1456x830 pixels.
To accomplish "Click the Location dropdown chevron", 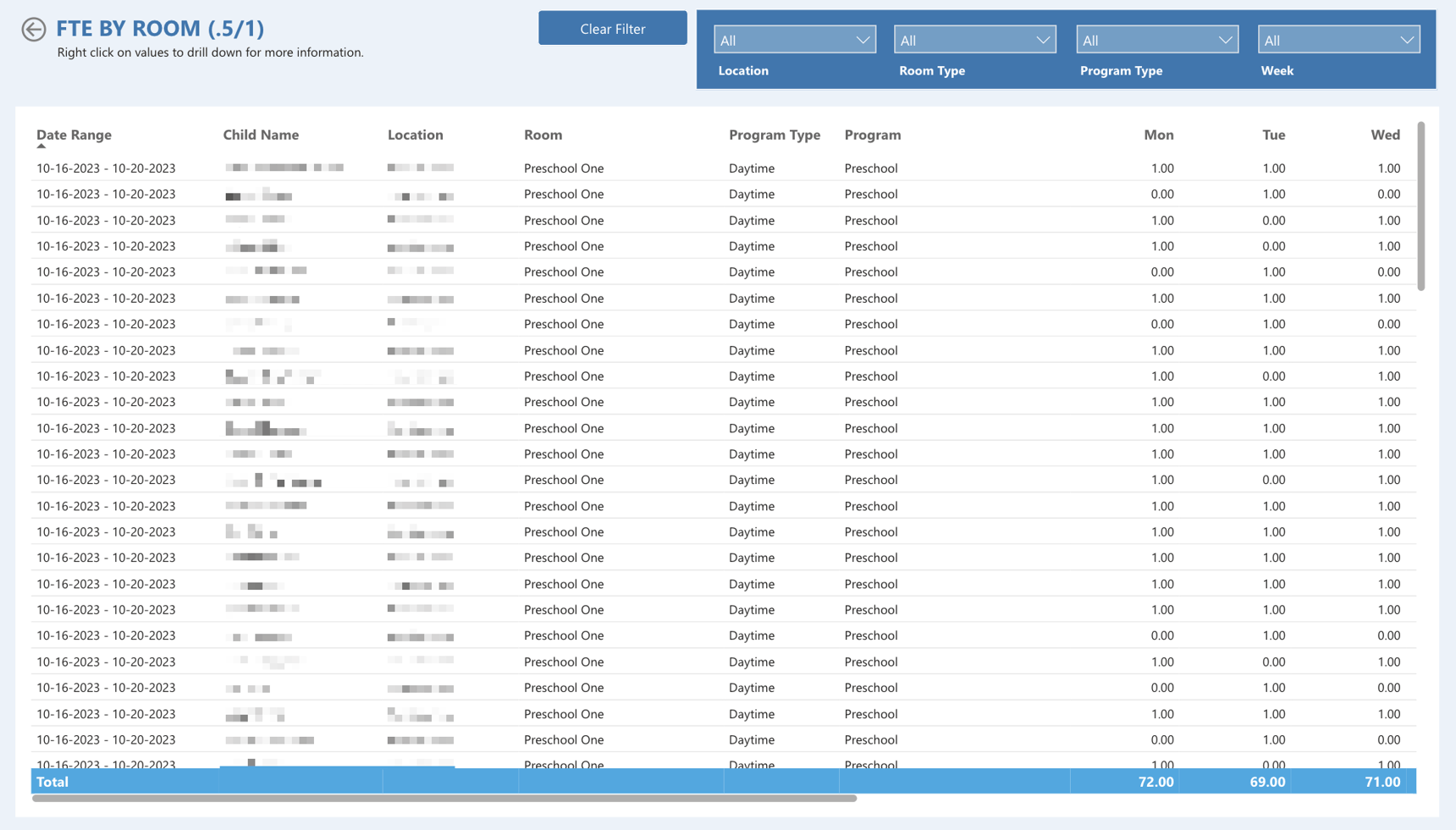I will pyautogui.click(x=863, y=39).
